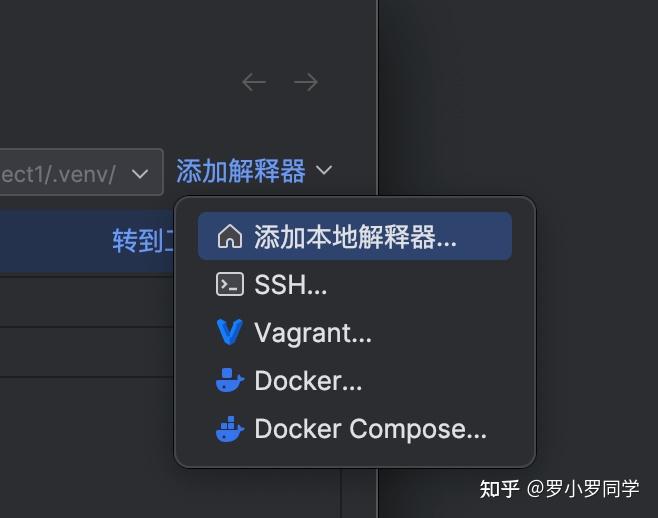This screenshot has height=518, width=658.
Task: Click the back navigation arrow
Action: [x=254, y=82]
